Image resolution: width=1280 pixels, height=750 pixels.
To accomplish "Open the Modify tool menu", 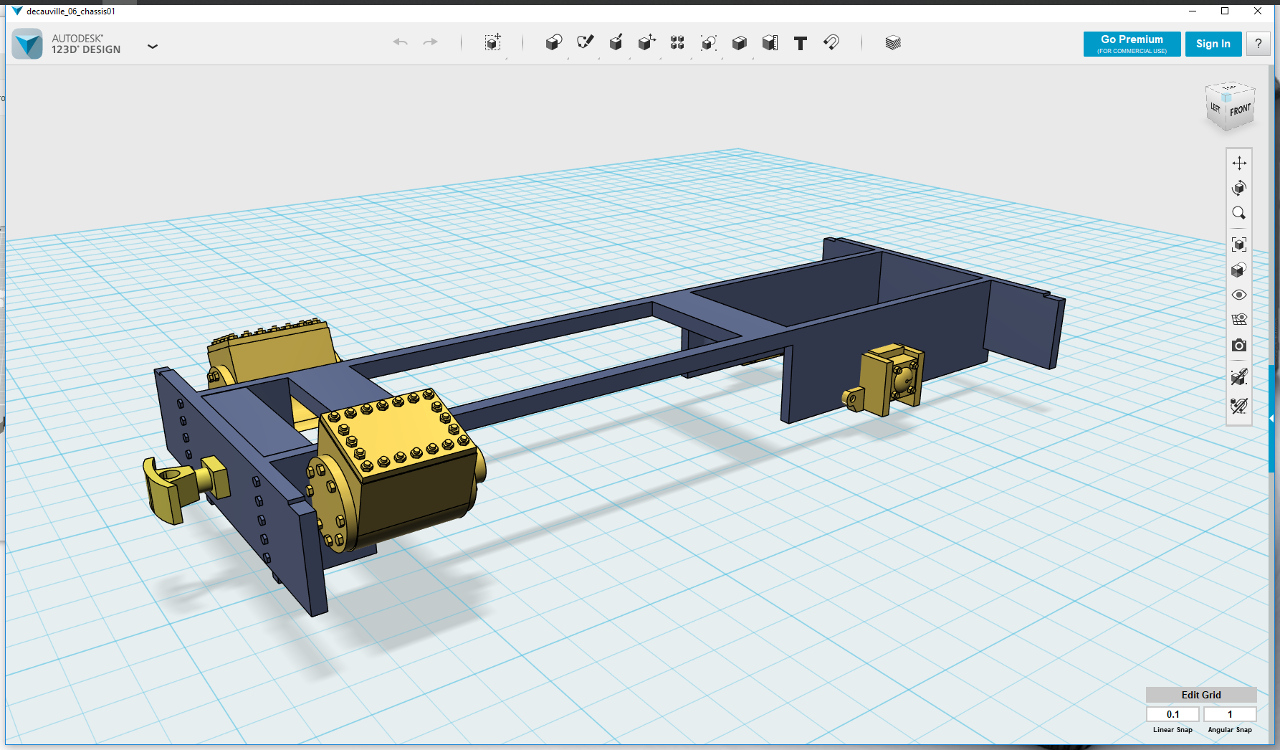I will [647, 43].
